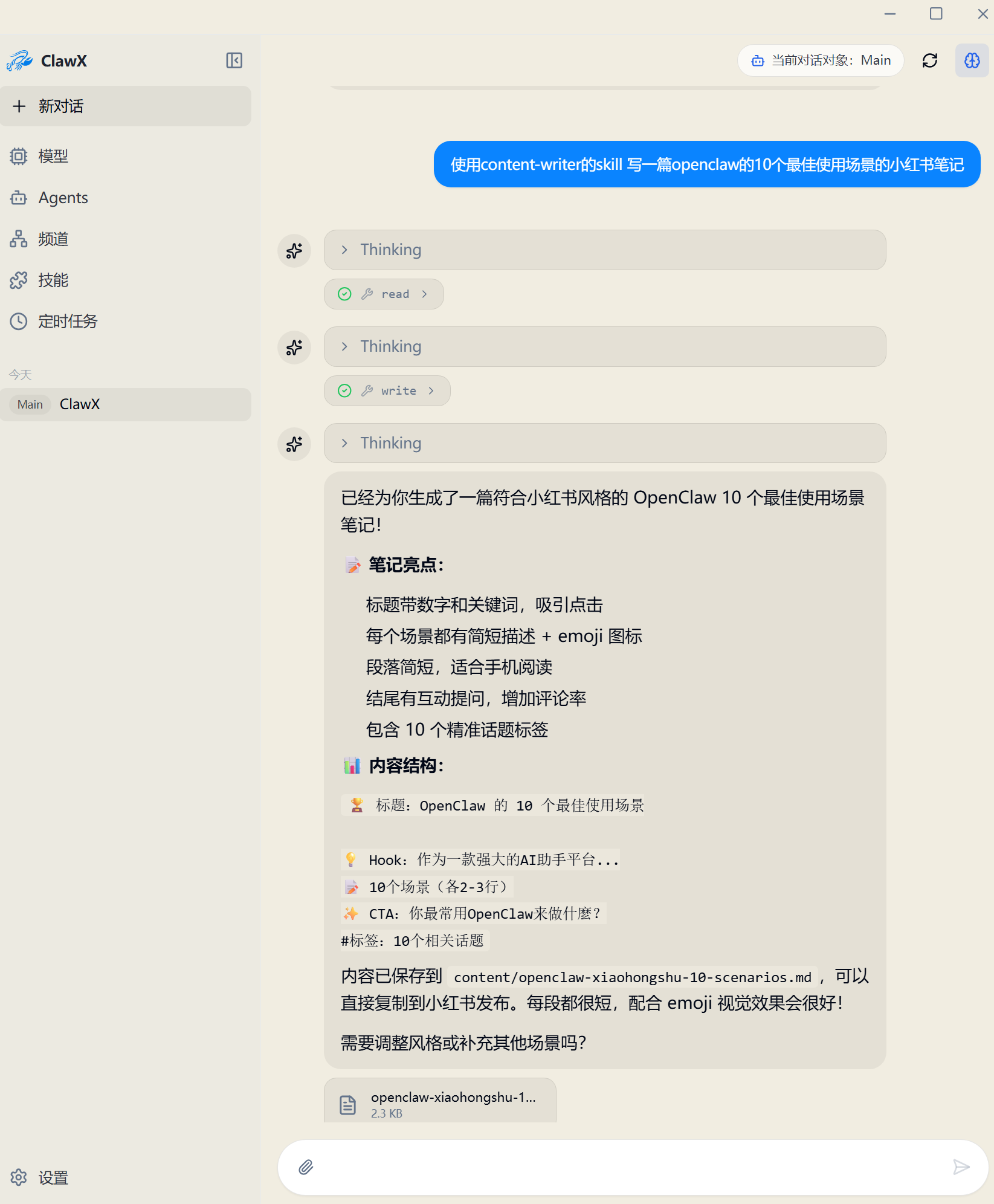Open the 定时任务 scheduled tasks page
The width and height of the screenshot is (994, 1204).
pos(126,321)
